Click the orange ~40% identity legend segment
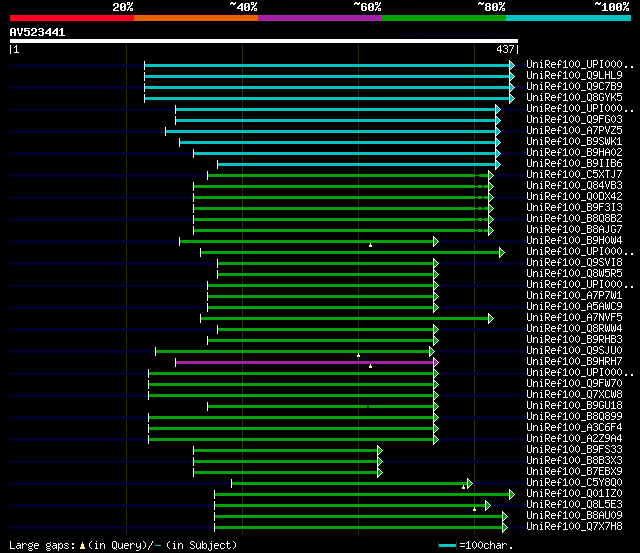640x553 pixels. click(x=196, y=18)
